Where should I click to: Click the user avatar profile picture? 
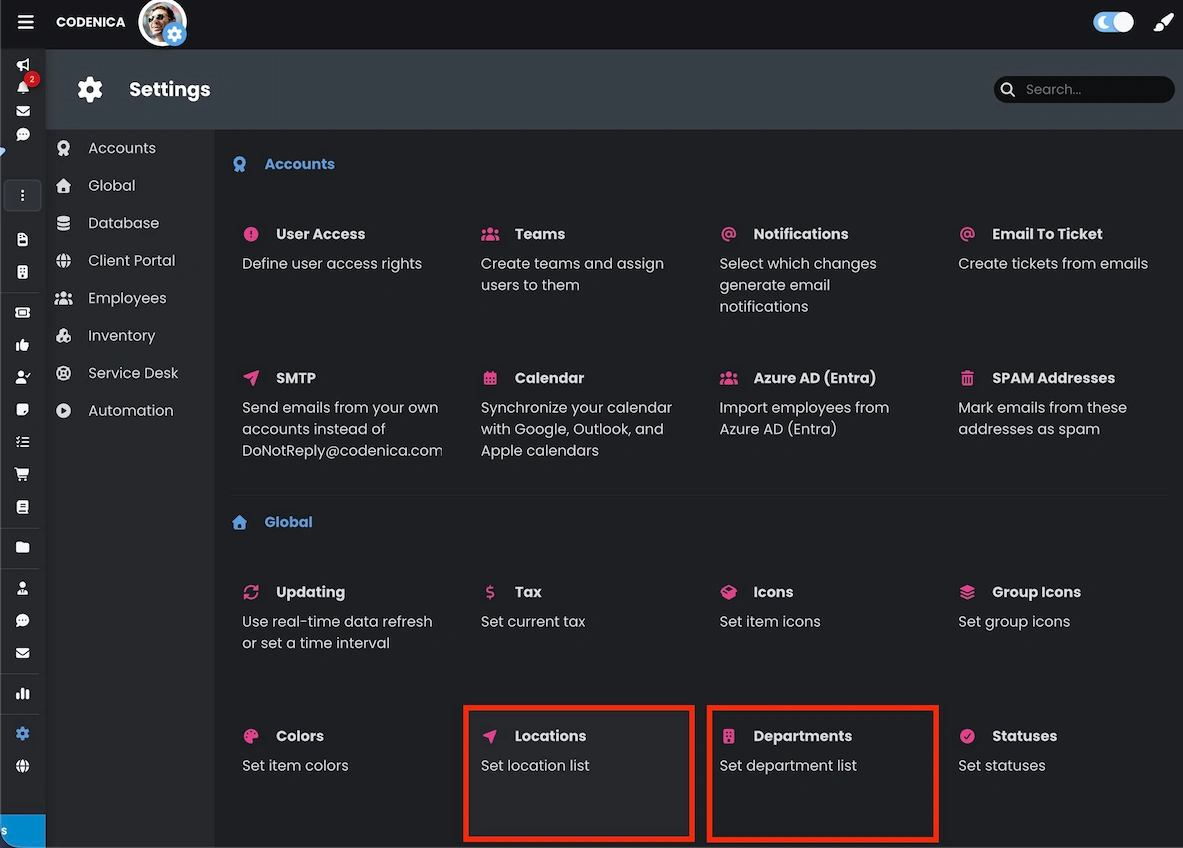(x=162, y=22)
